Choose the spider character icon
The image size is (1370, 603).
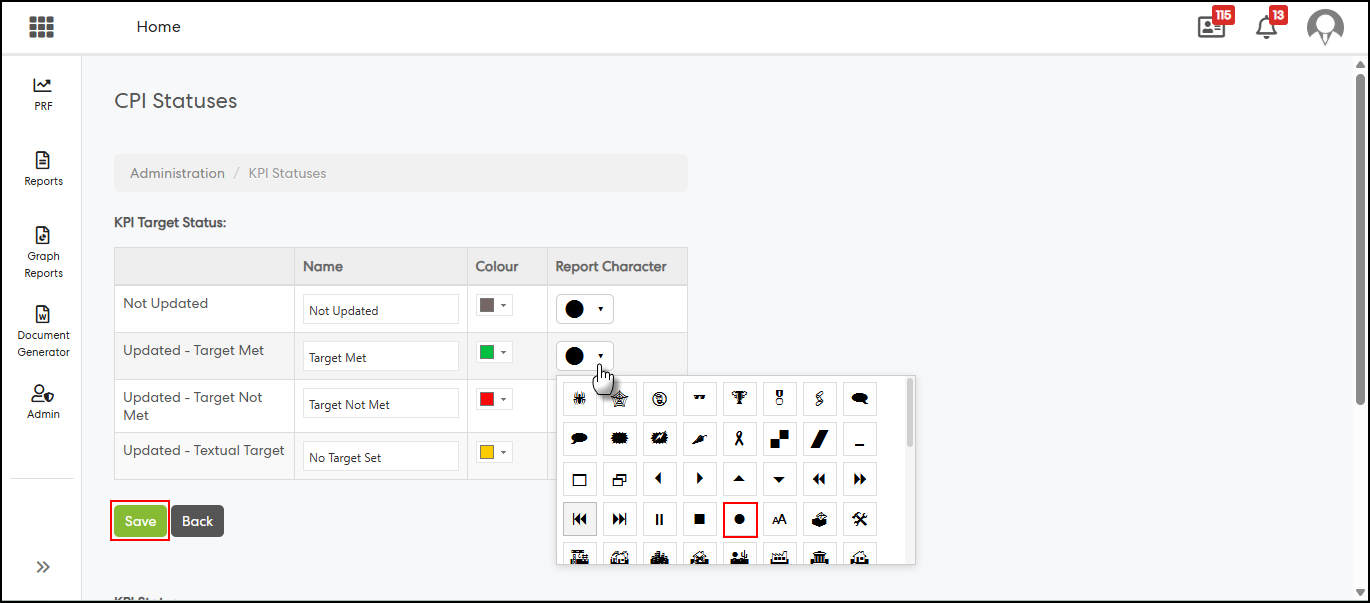pyautogui.click(x=579, y=399)
